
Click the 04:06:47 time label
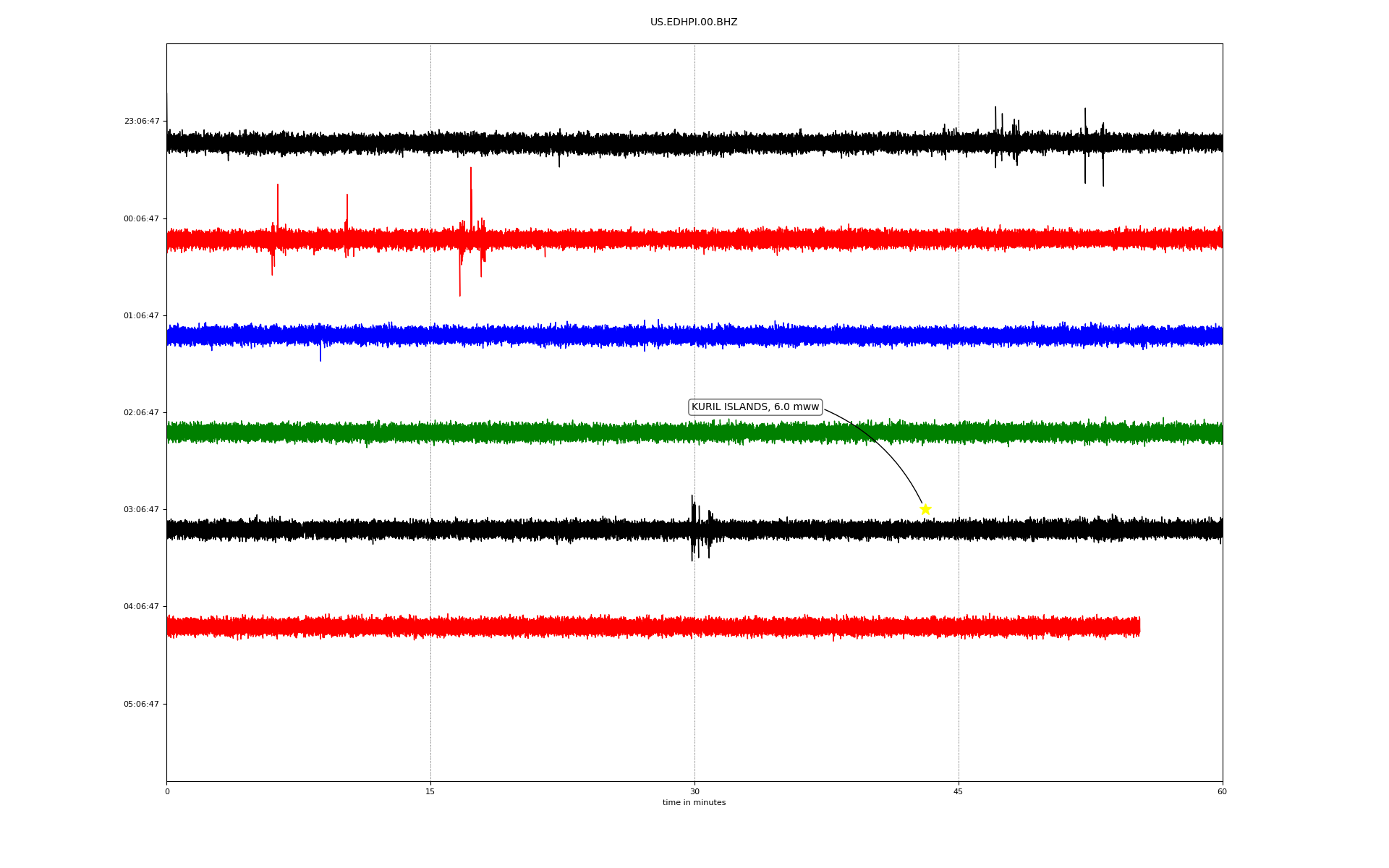point(142,607)
